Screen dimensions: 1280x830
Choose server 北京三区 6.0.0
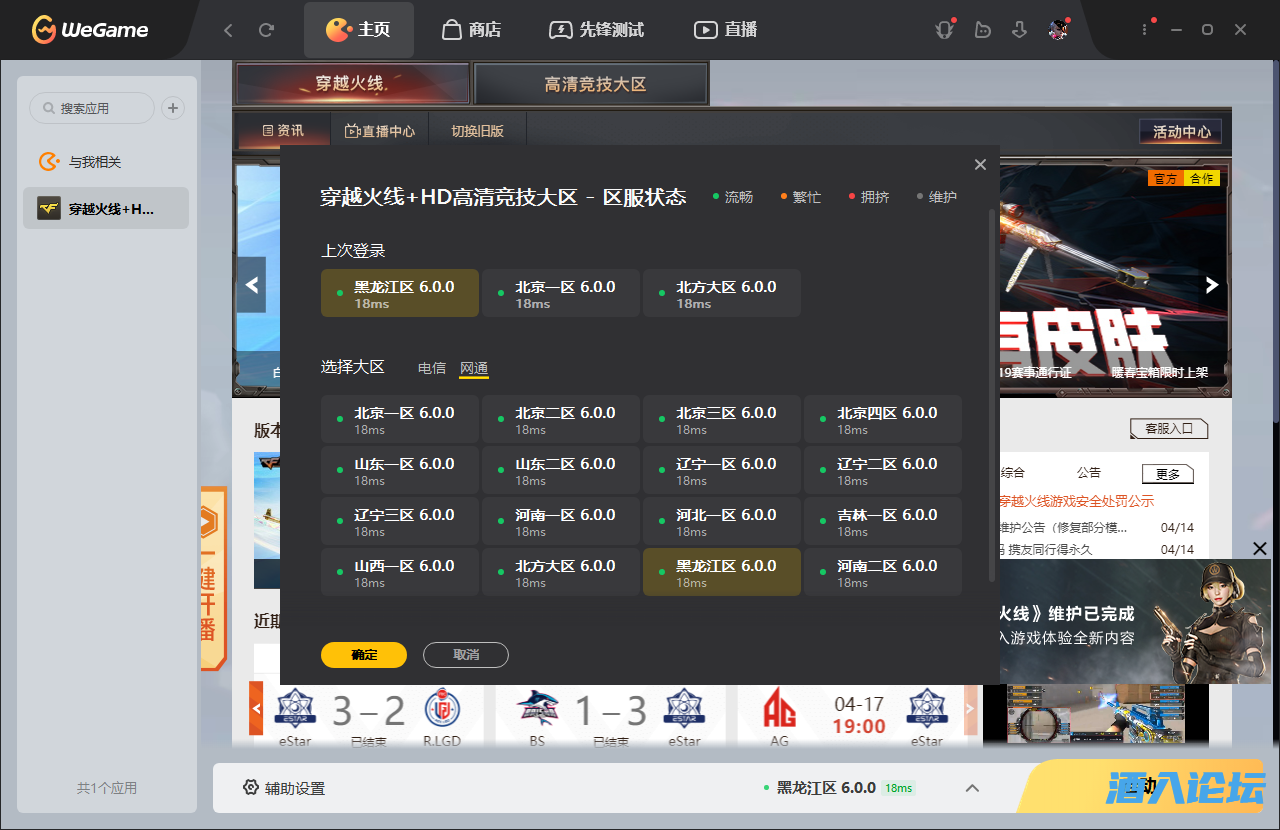click(722, 419)
